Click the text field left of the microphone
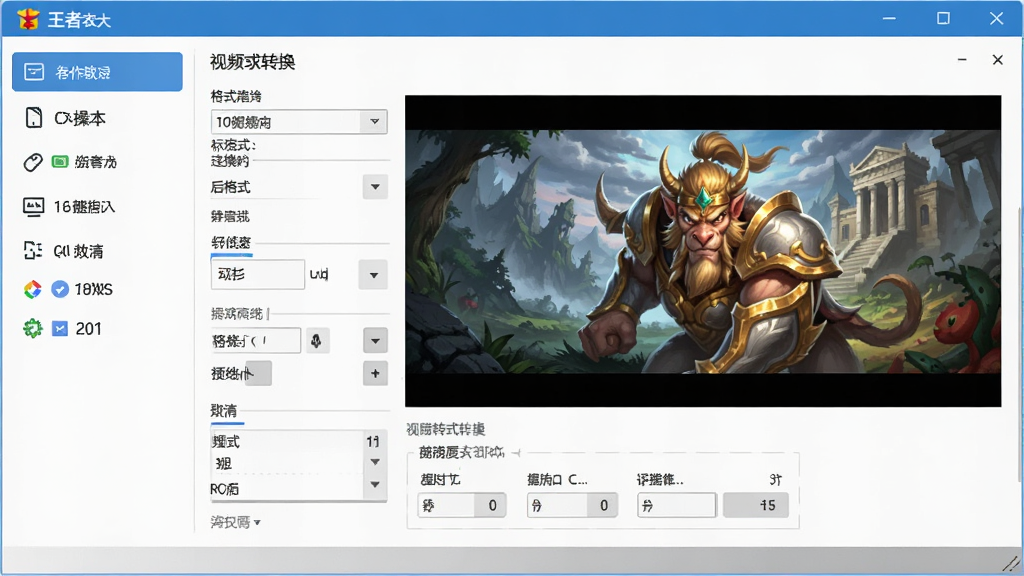Screen dimensions: 1024x576 click(x=256, y=341)
